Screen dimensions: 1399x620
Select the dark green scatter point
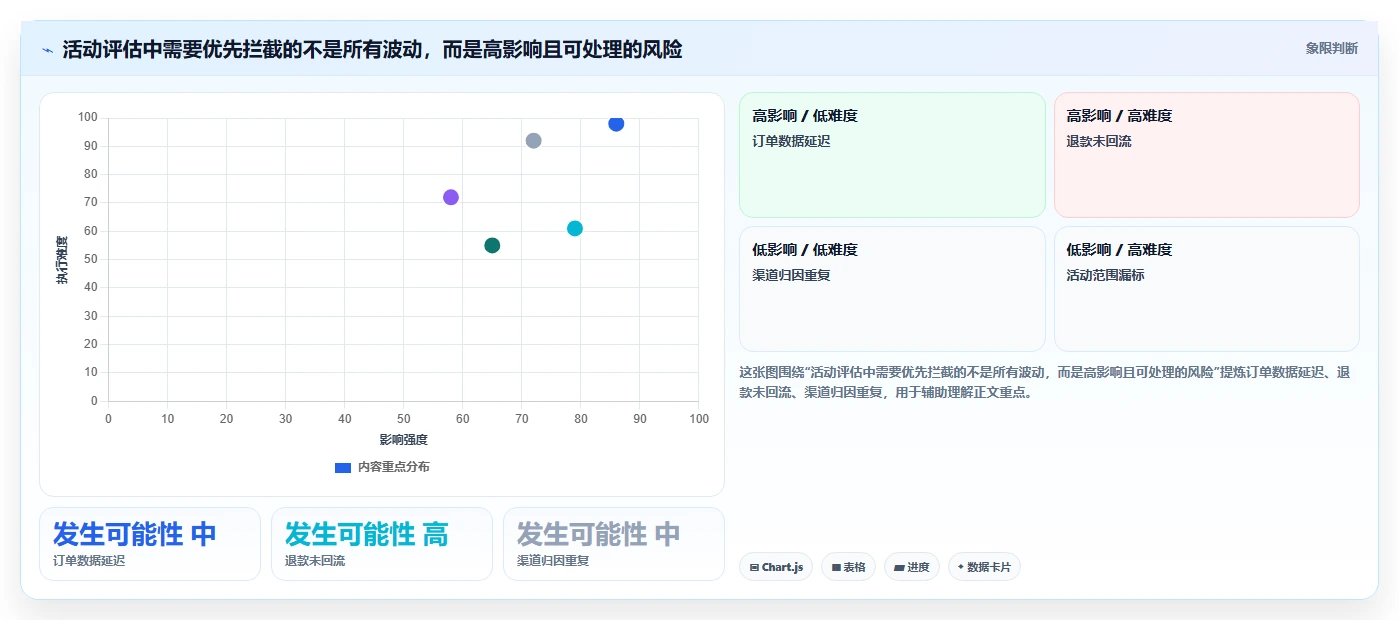point(492,245)
